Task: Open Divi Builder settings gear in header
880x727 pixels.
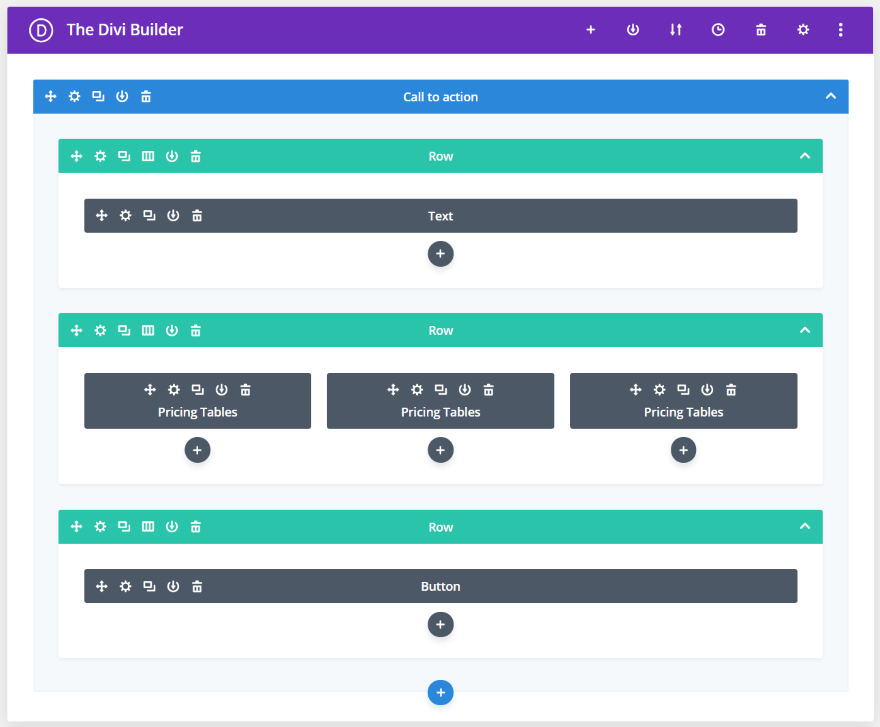Action: tap(803, 30)
